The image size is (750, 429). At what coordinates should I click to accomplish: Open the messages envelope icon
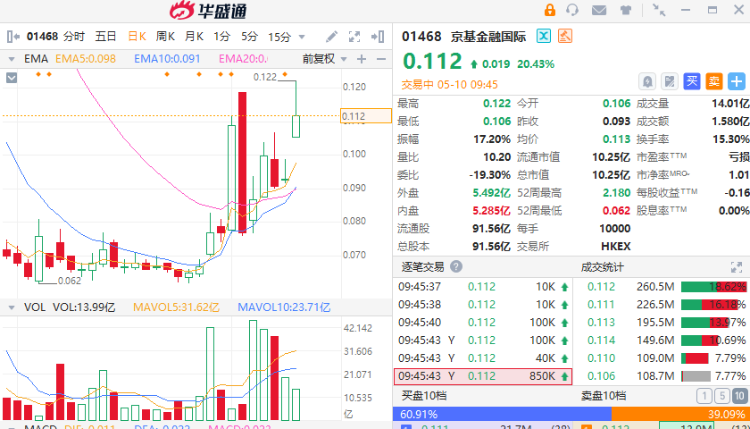599,10
